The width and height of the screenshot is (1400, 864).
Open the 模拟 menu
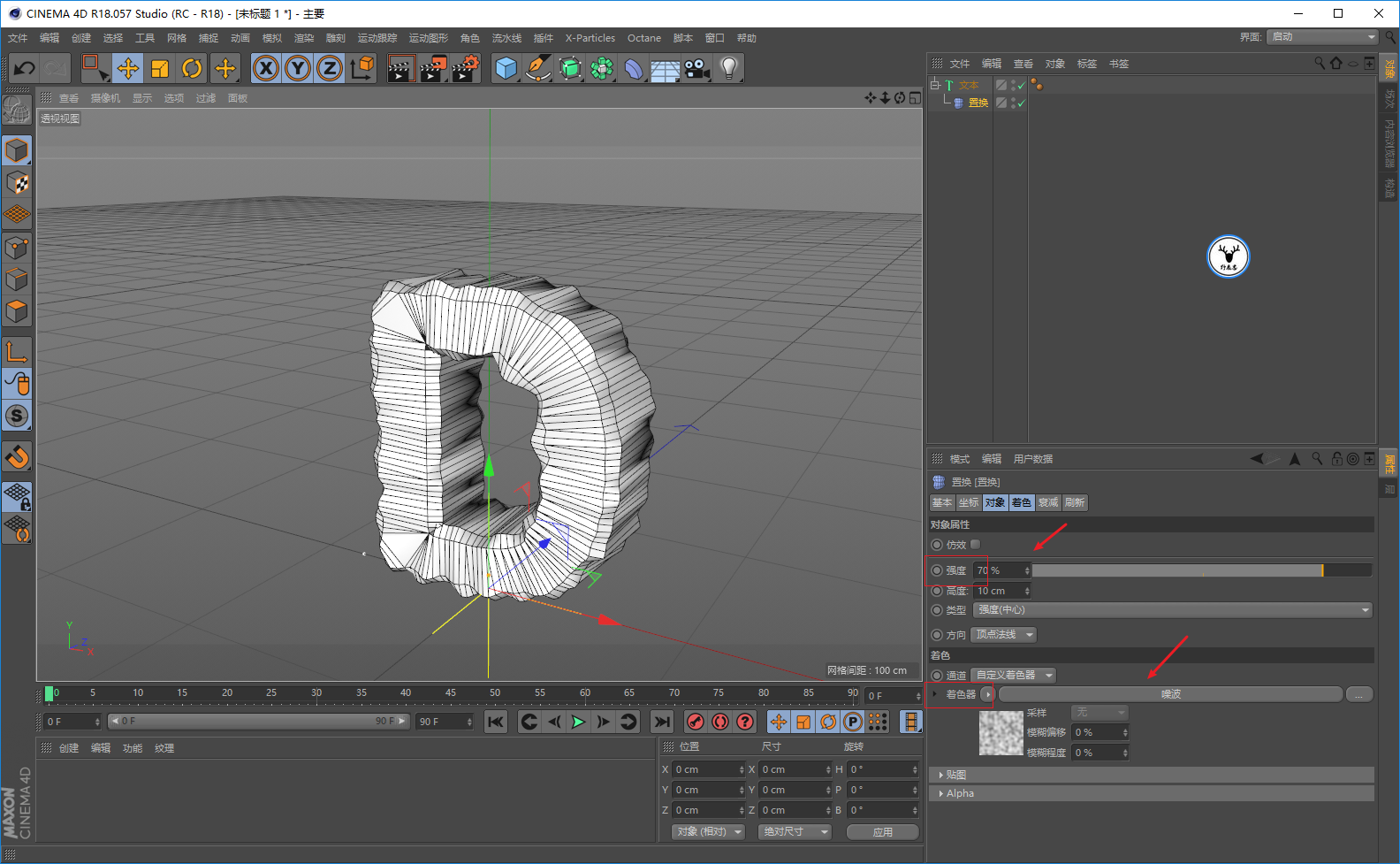[272, 38]
